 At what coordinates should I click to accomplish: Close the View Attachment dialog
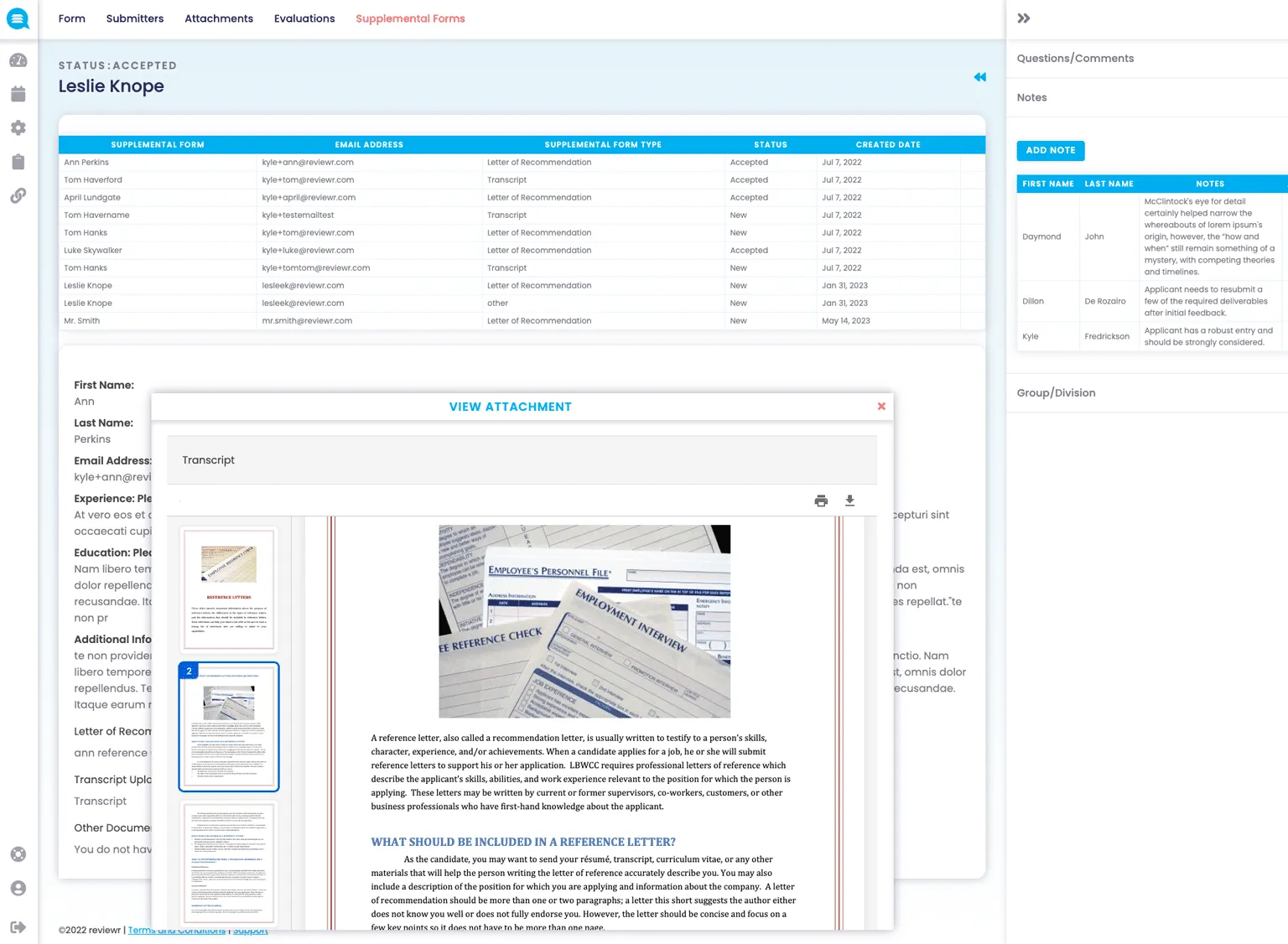(x=881, y=407)
